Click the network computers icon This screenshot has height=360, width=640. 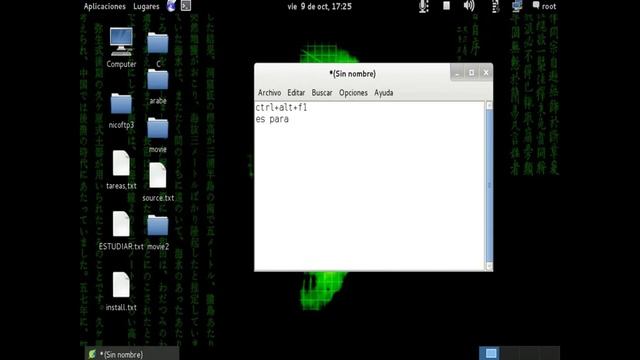(x=517, y=6)
